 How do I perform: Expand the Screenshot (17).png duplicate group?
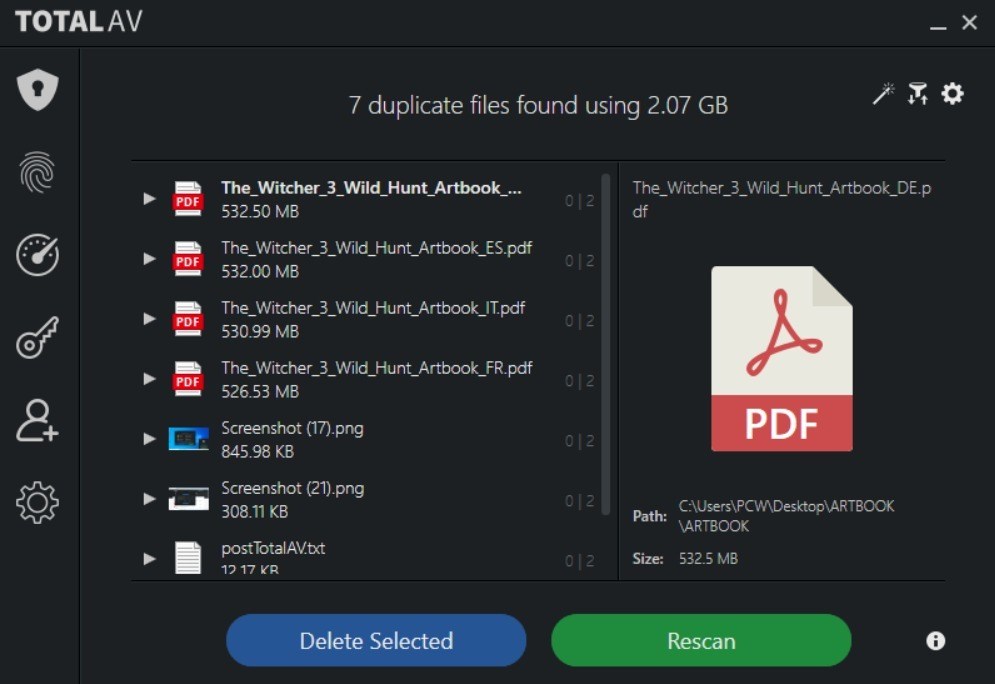point(149,439)
